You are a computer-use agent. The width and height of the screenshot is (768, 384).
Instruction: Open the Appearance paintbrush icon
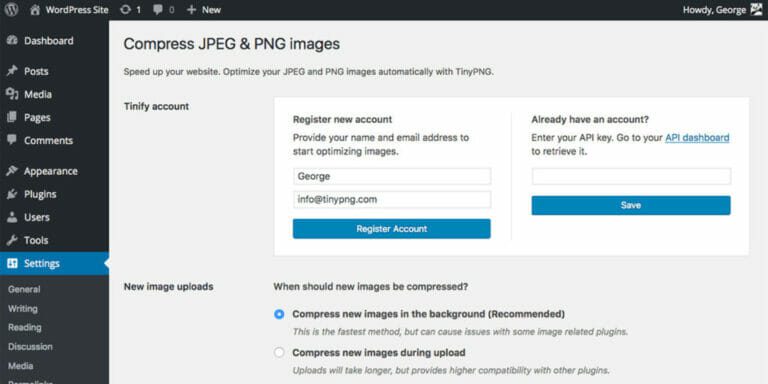[12, 171]
